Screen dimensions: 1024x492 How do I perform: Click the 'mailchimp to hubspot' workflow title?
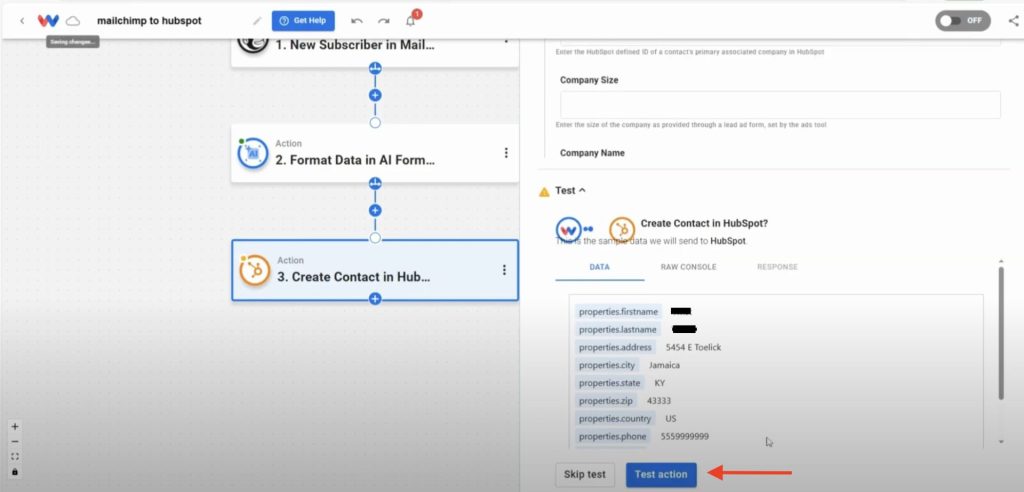[150, 21]
